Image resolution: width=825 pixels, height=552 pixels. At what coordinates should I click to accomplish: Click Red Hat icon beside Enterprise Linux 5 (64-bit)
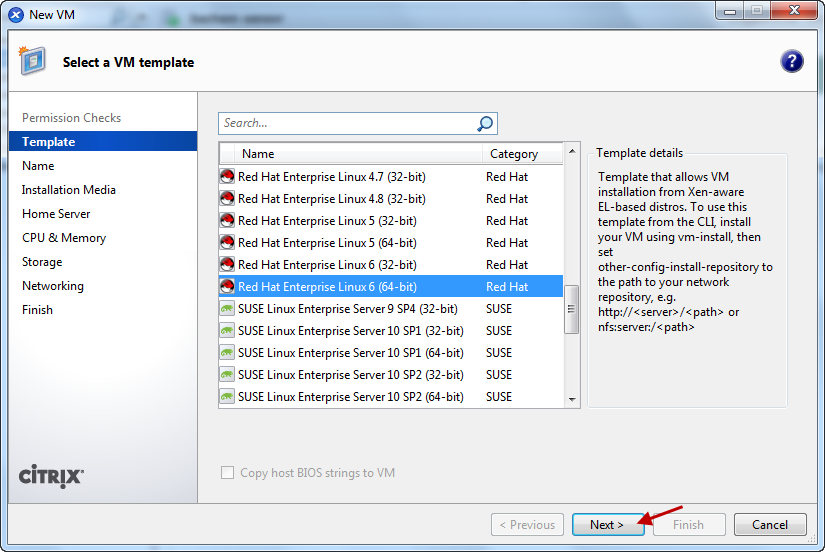(227, 243)
